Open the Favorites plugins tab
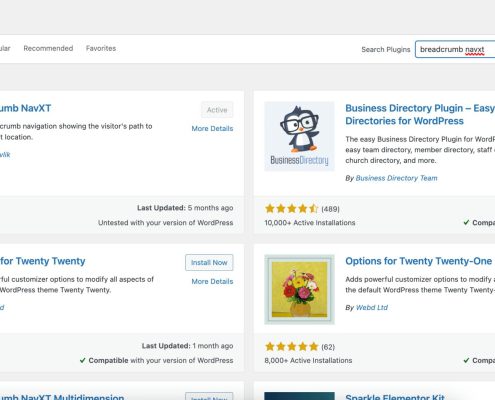The height and width of the screenshot is (400, 495). [101, 48]
